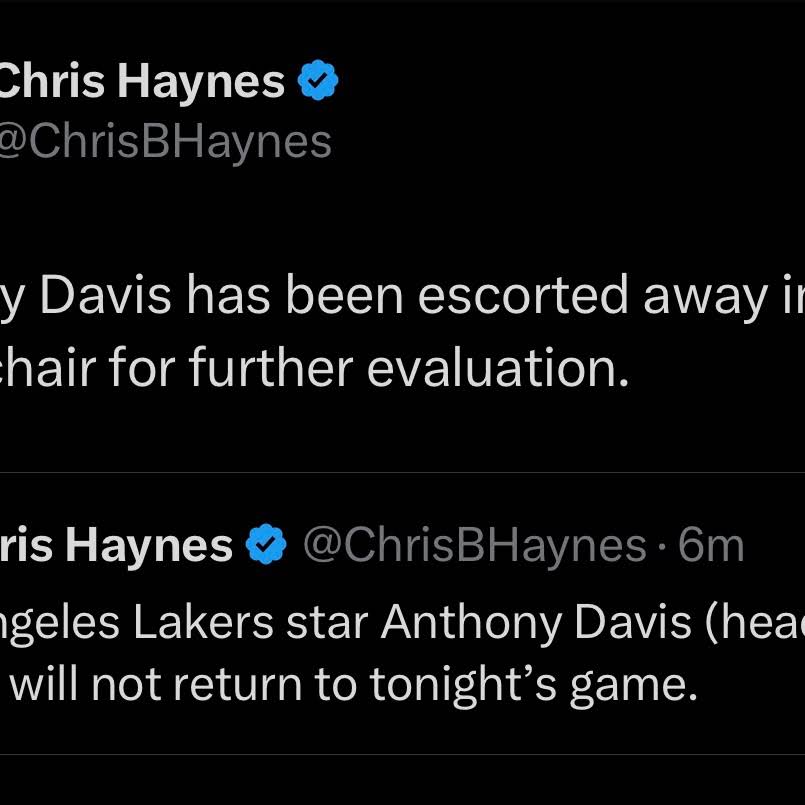Click the word 'star' in quoted tweet
Screen dimensions: 805x805
pos(327,624)
